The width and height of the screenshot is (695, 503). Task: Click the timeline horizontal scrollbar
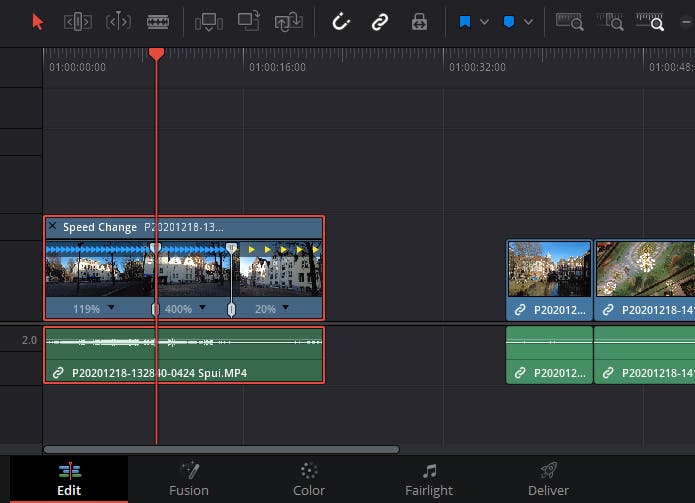click(220, 449)
